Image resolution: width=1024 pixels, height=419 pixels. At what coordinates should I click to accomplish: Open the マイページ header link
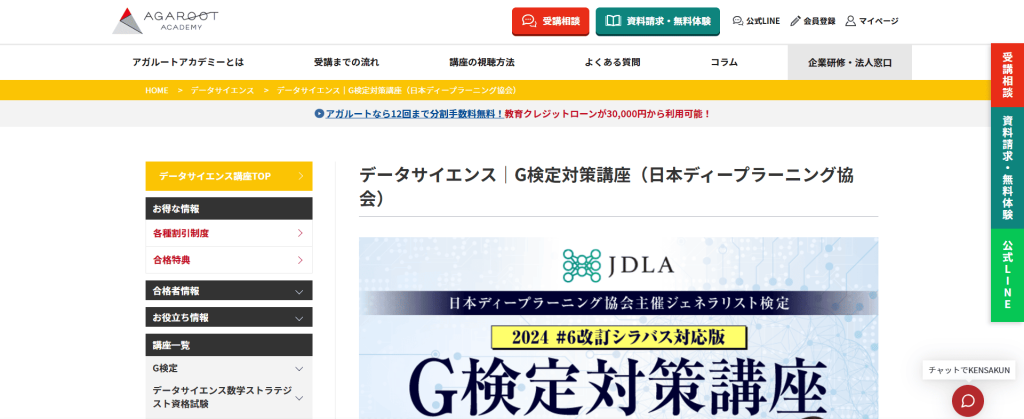pyautogui.click(x=872, y=21)
